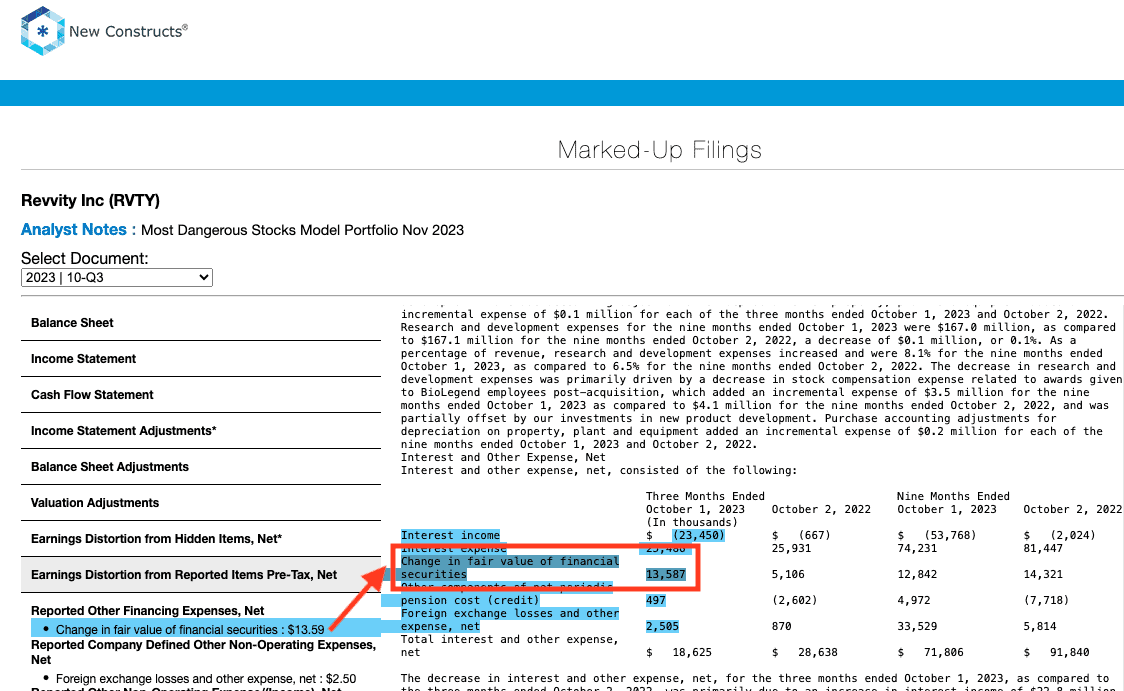The image size is (1124, 691).
Task: Click the Total interest and other expense label
Action: click(x=510, y=645)
